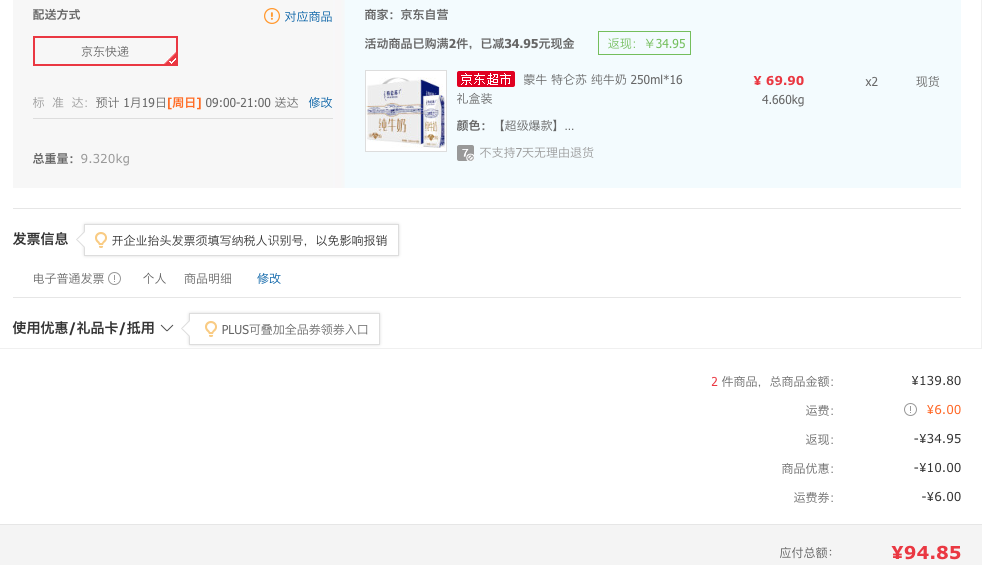Click the lightbulb icon in PLUS coupon tip
The height and width of the screenshot is (565, 993).
click(x=210, y=329)
